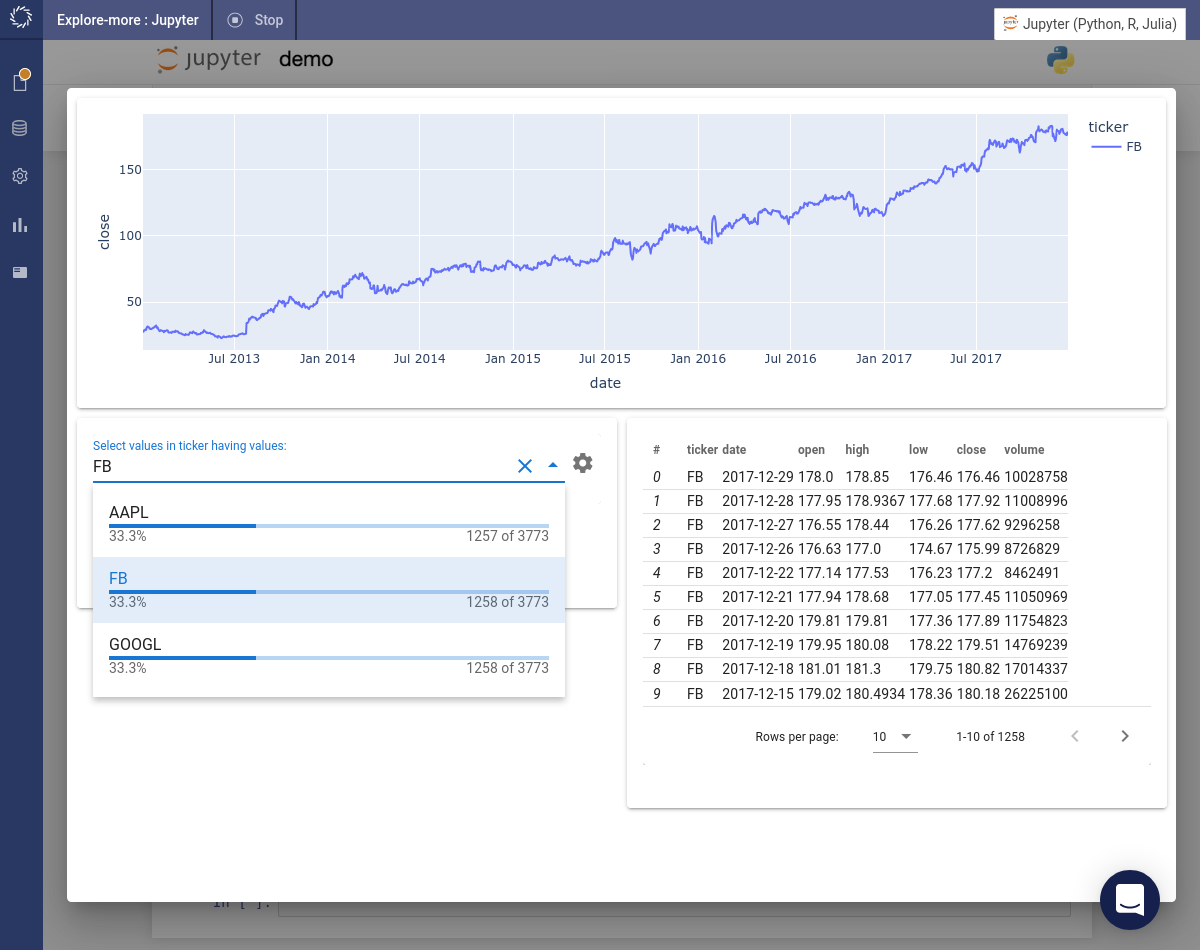Open the database icon in left sidebar
This screenshot has width=1200, height=950.
[x=20, y=128]
